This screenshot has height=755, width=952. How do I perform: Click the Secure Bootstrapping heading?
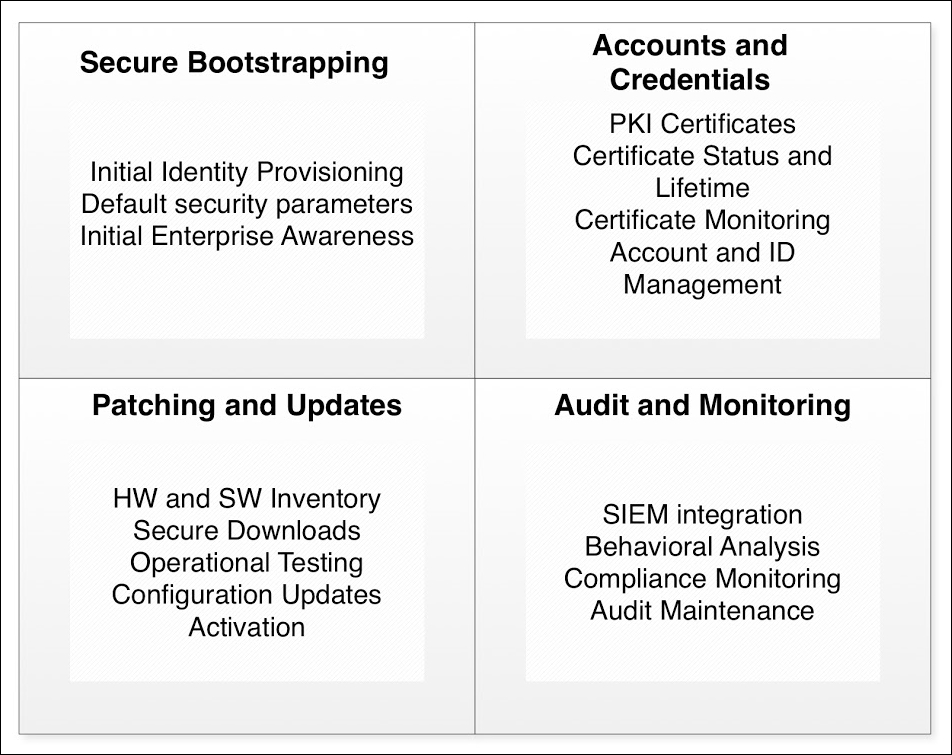234,63
